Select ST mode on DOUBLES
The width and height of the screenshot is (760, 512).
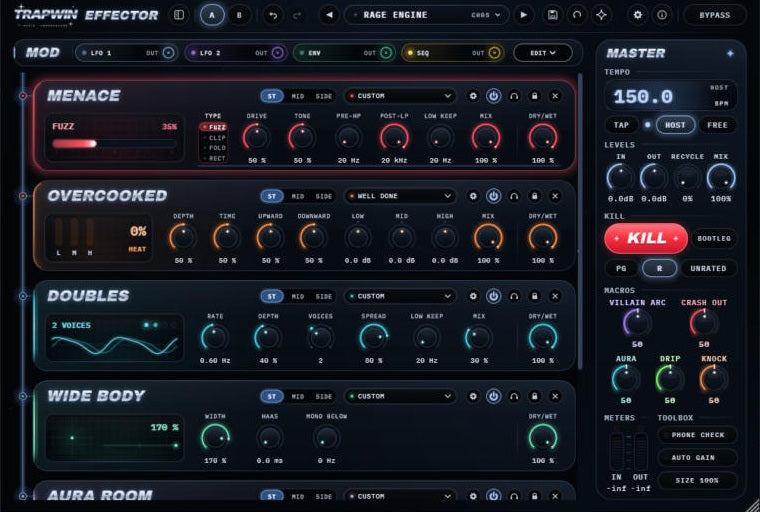(x=272, y=296)
